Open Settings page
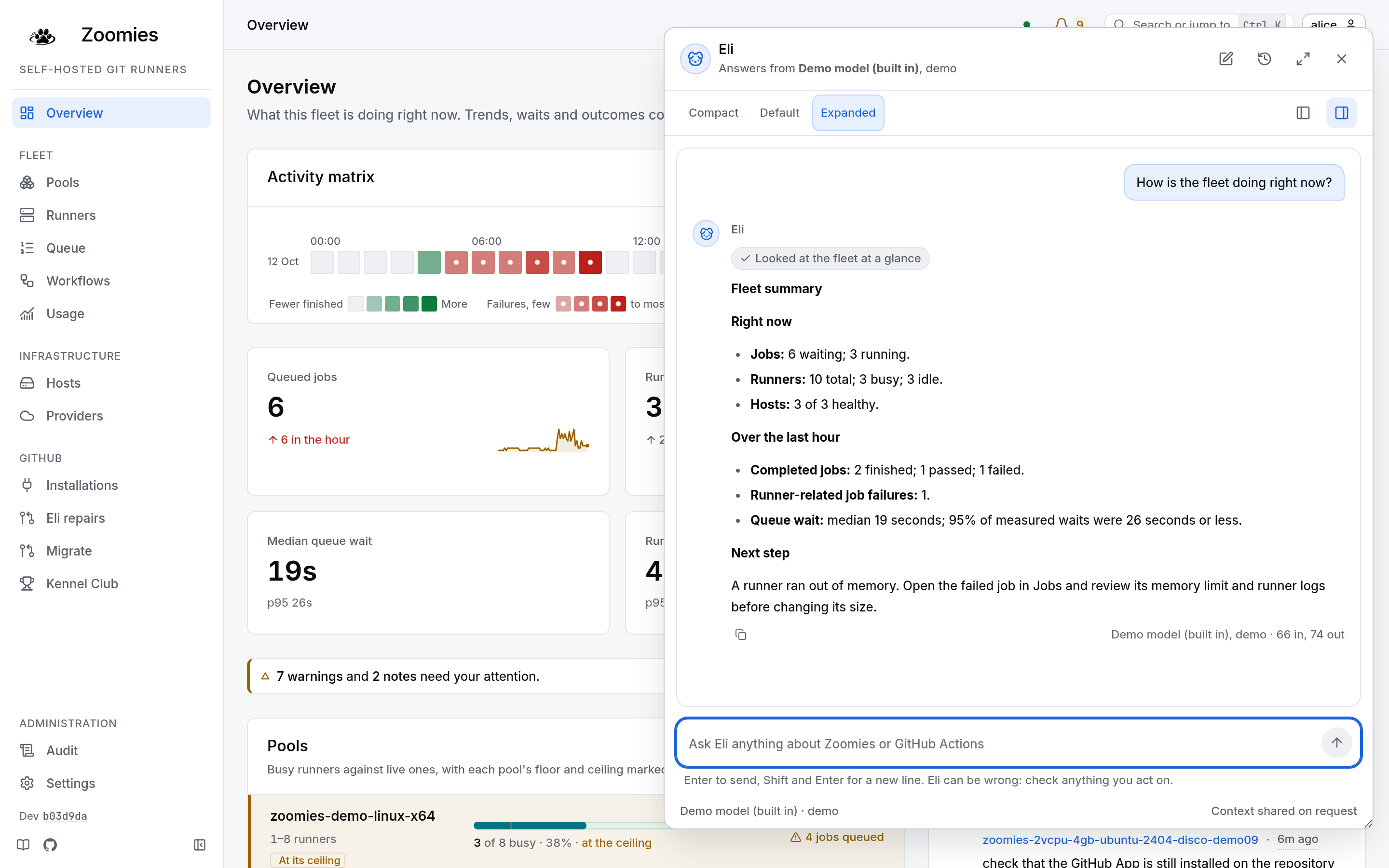The width and height of the screenshot is (1389, 868). click(111, 783)
